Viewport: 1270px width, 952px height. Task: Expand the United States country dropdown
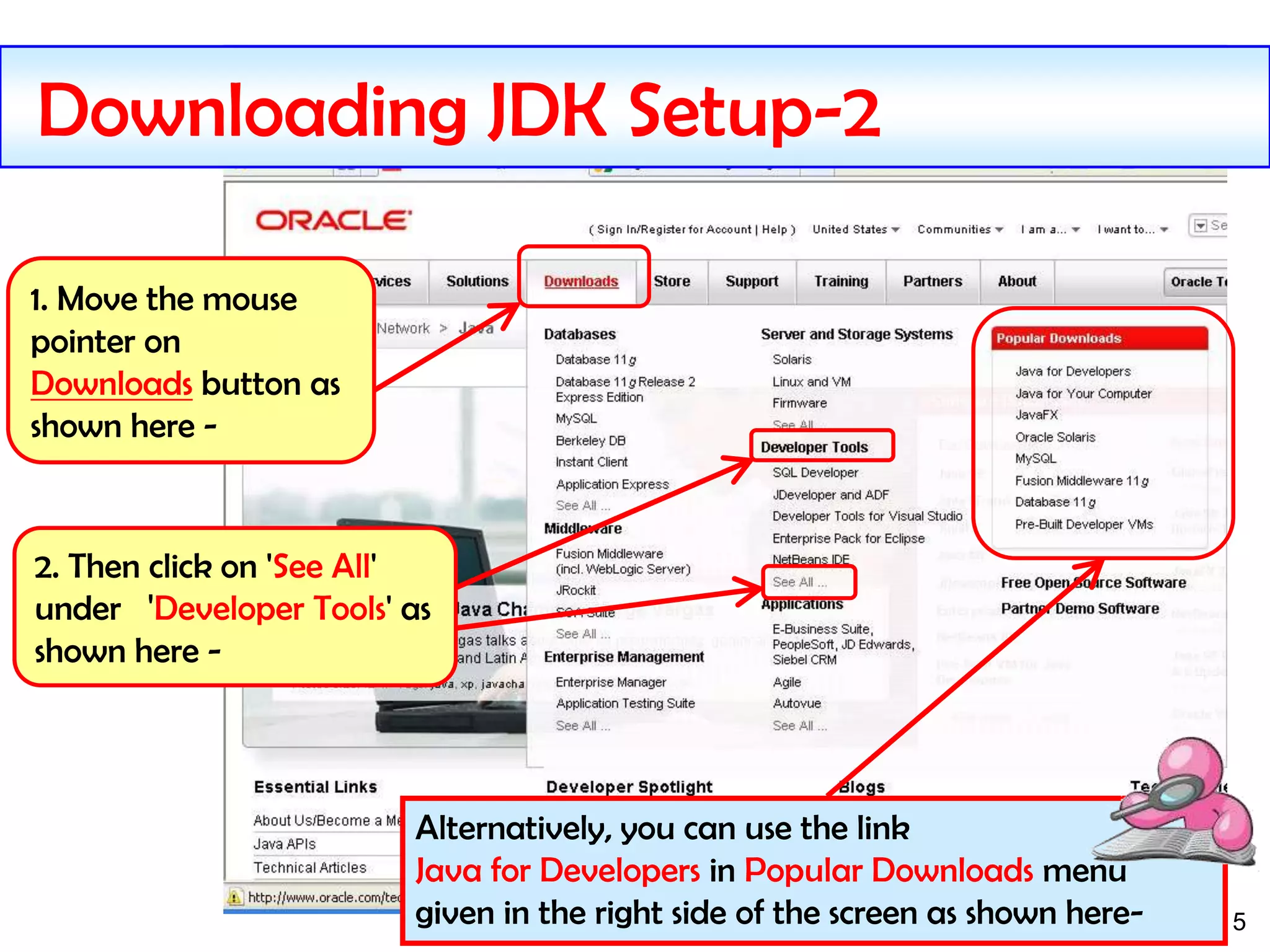click(x=856, y=229)
